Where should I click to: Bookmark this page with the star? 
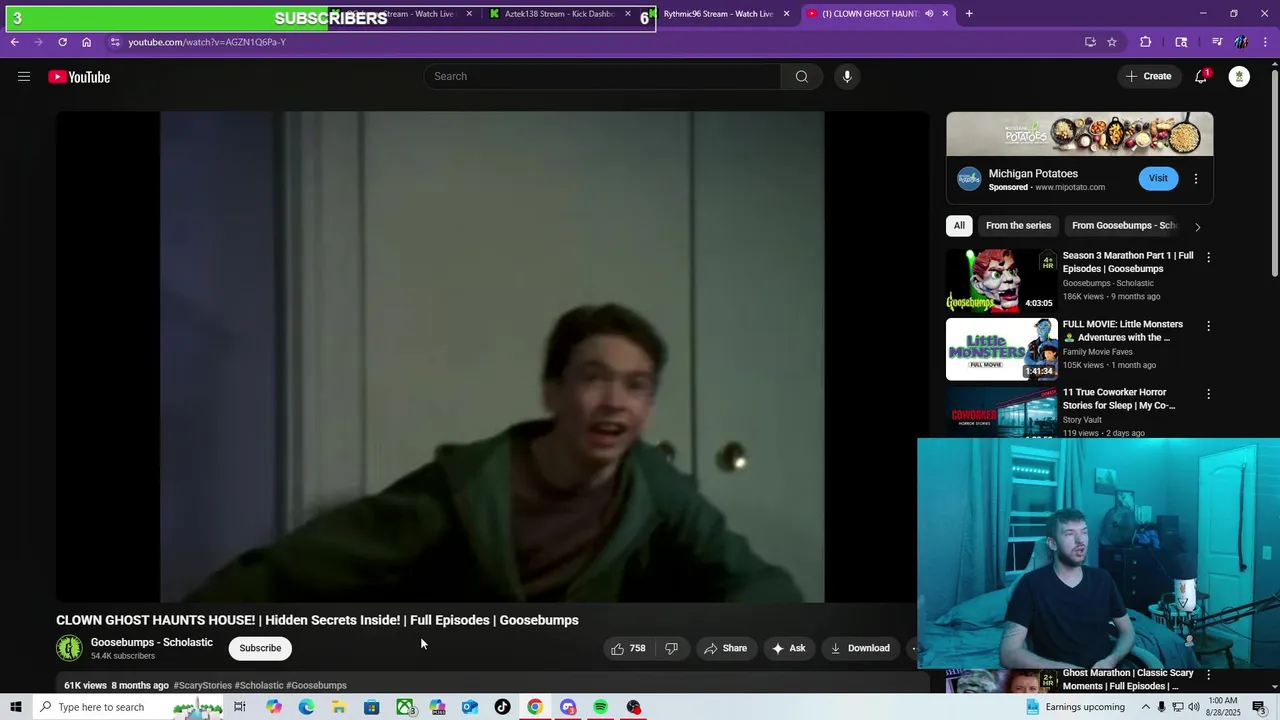(x=1112, y=42)
